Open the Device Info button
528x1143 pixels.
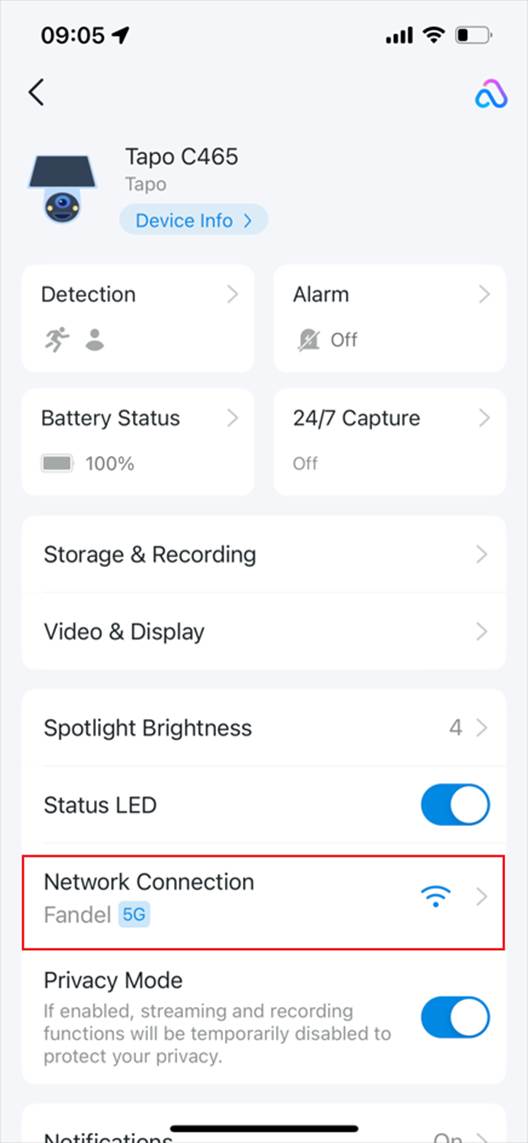(193, 220)
